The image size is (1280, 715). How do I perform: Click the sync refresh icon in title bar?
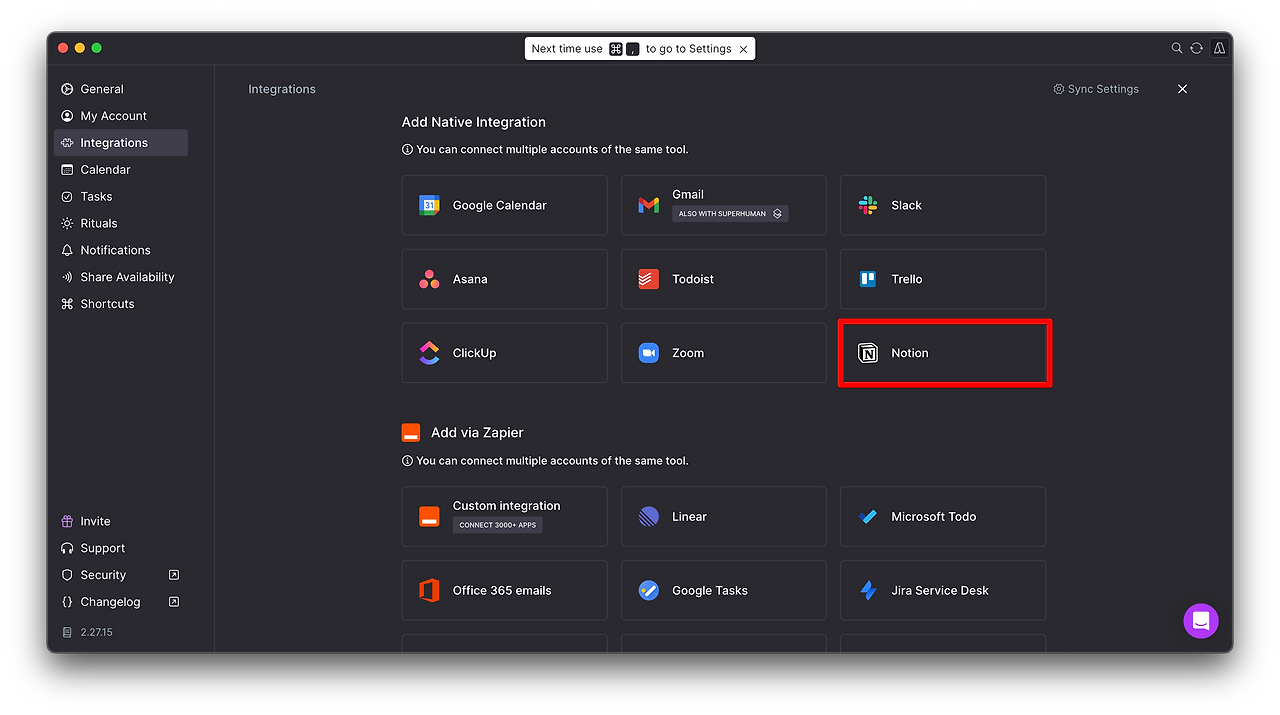1196,48
